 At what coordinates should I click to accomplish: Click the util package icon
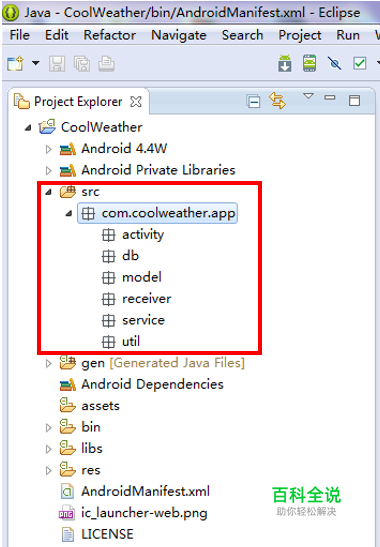click(108, 342)
